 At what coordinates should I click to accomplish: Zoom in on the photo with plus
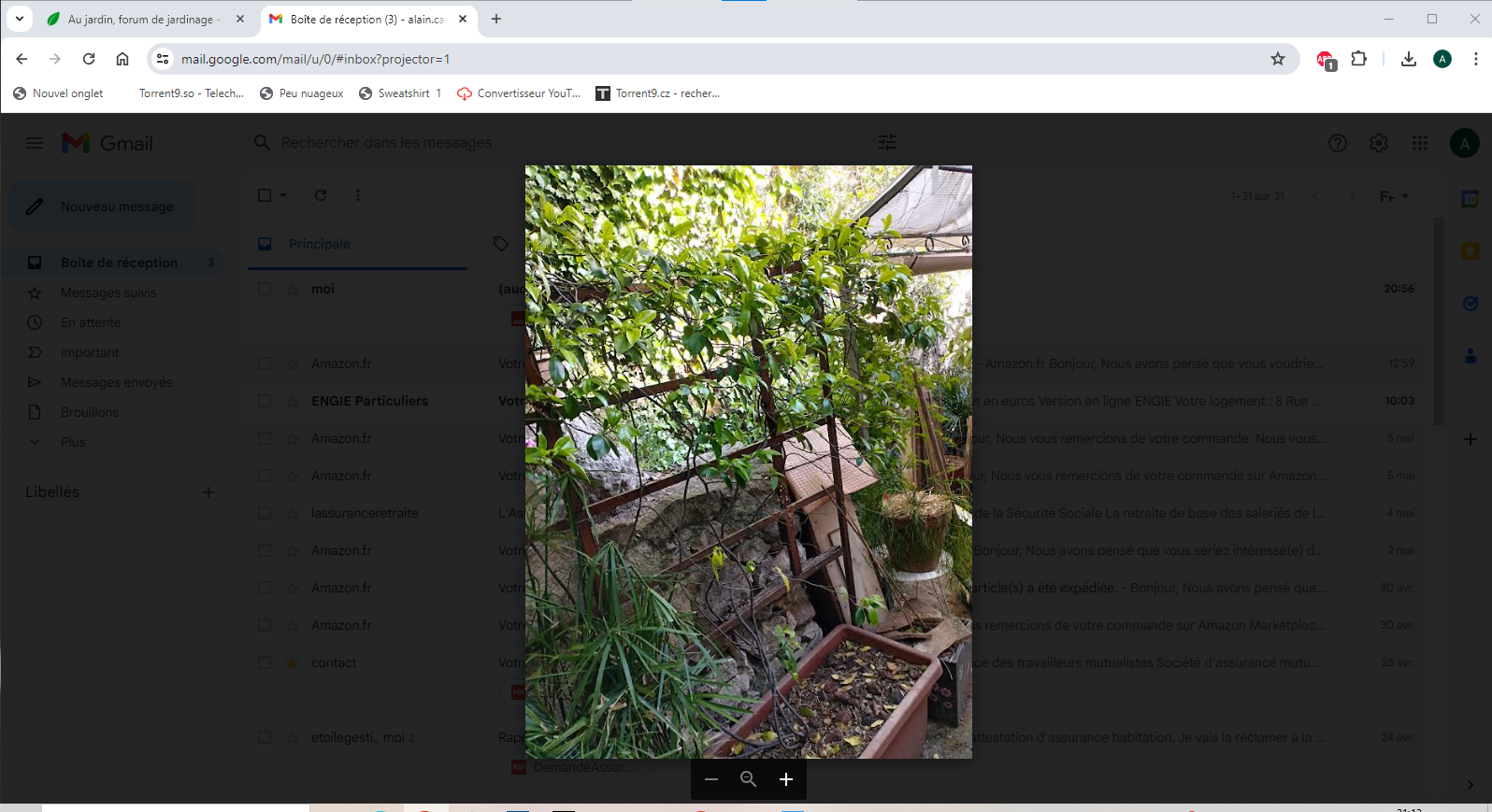click(786, 779)
